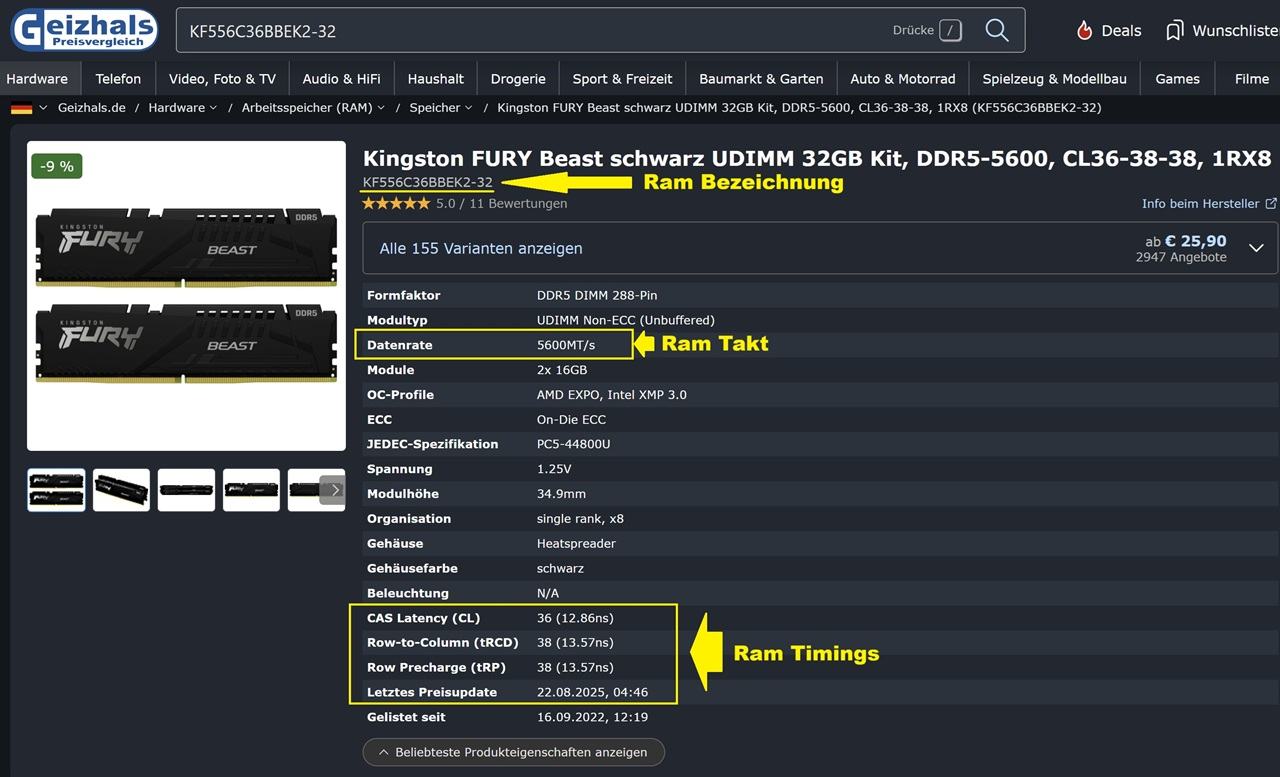The height and width of the screenshot is (777, 1280).
Task: Click the keyboard shortcut slash key icon
Action: [x=950, y=30]
